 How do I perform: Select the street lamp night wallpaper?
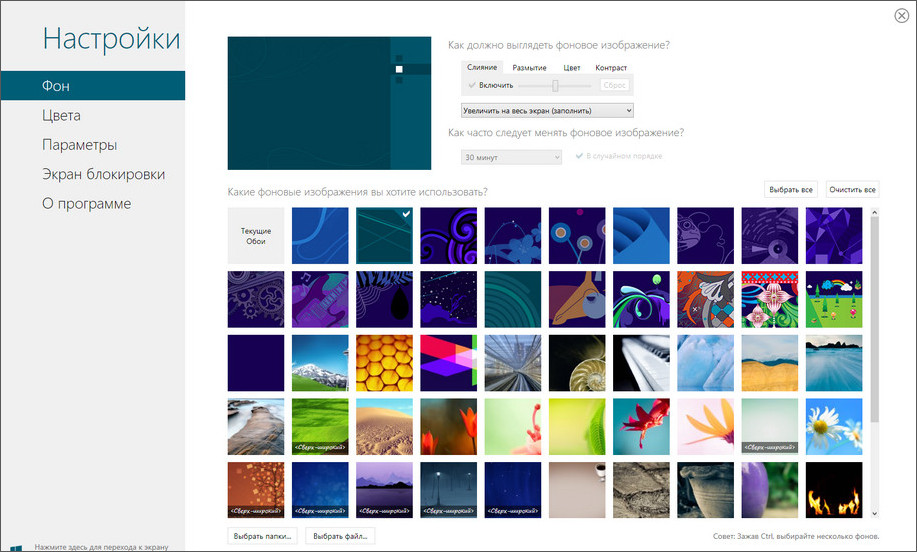(449, 490)
